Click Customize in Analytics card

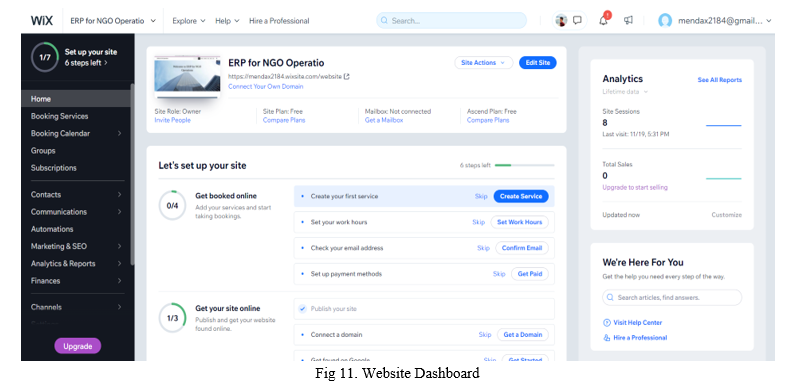pyautogui.click(x=727, y=215)
